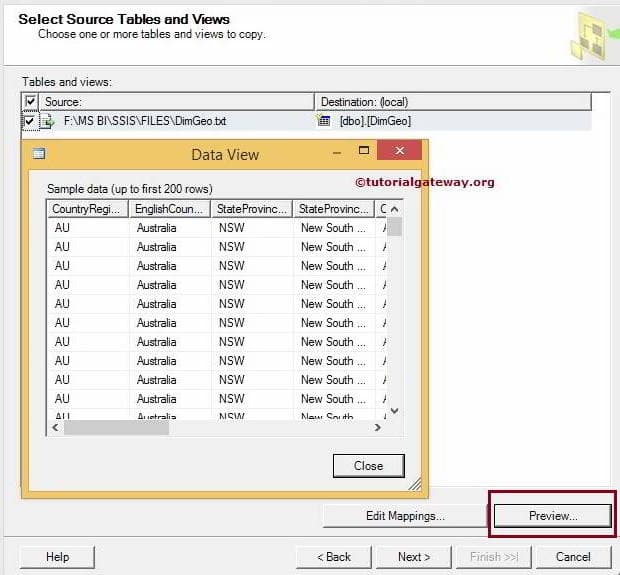Select the CountryRegi... column header
The width and height of the screenshot is (620, 575).
coord(88,209)
